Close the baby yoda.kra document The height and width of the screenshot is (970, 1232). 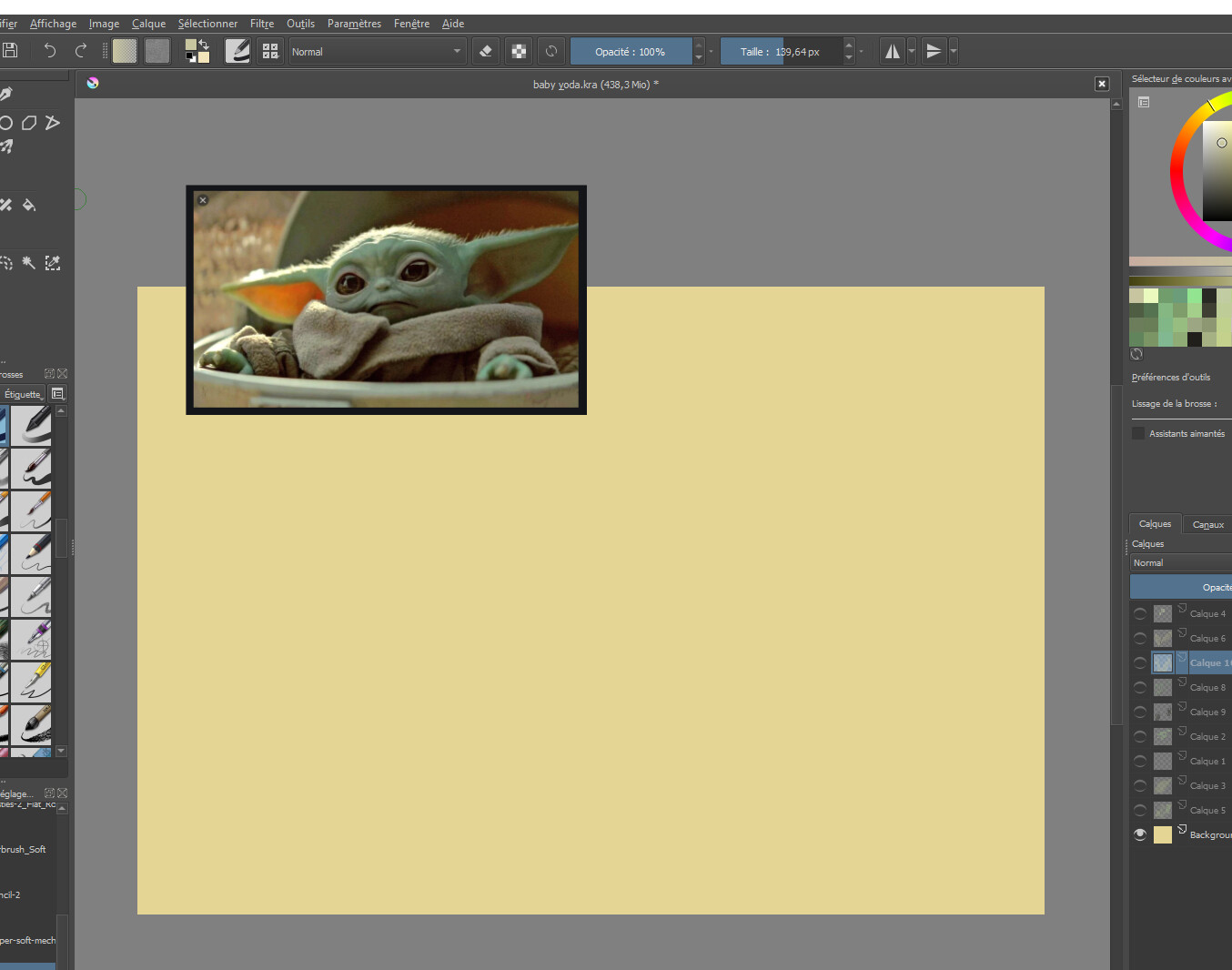(1102, 84)
